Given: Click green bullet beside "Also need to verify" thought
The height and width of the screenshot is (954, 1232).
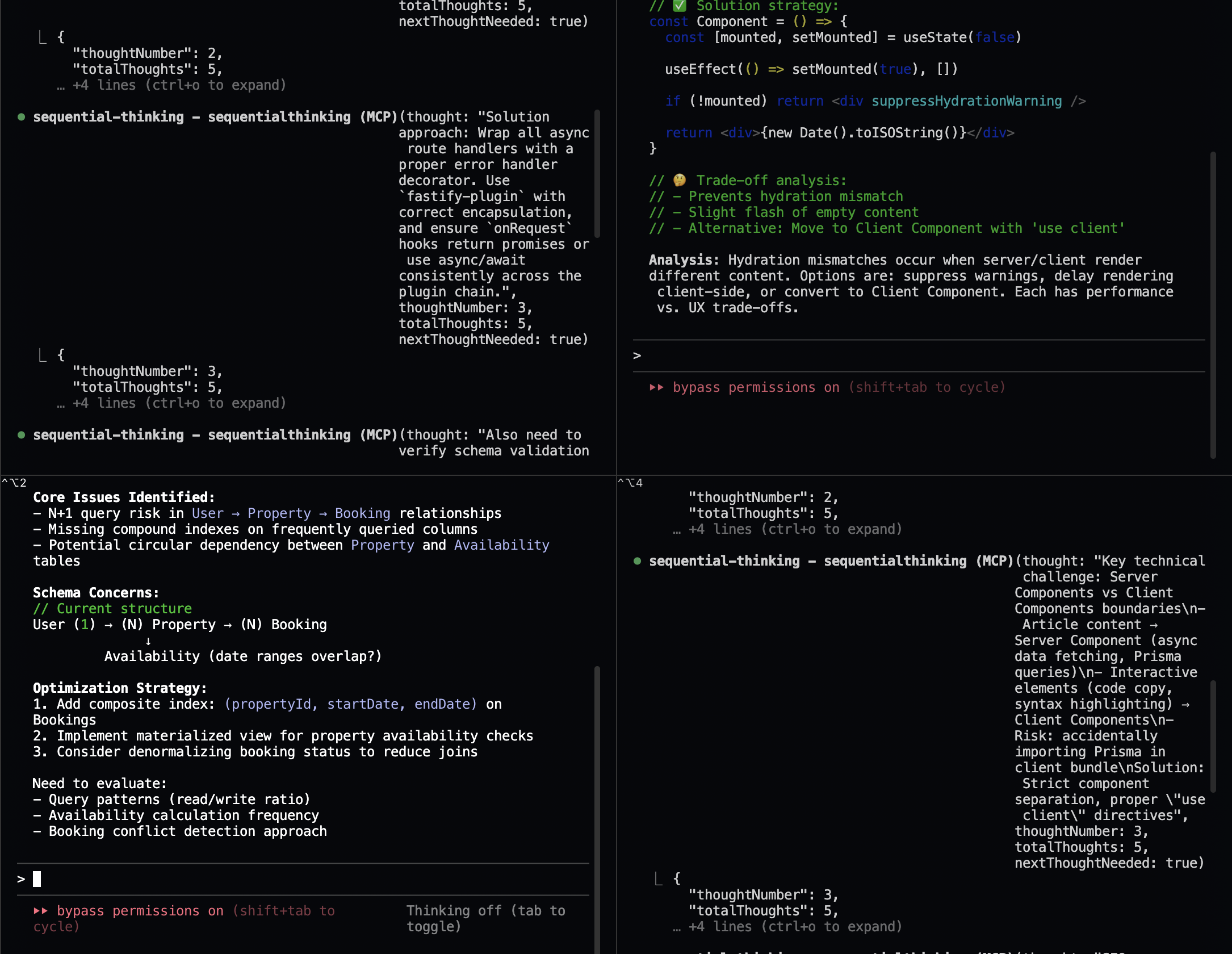Looking at the screenshot, I should [x=22, y=435].
